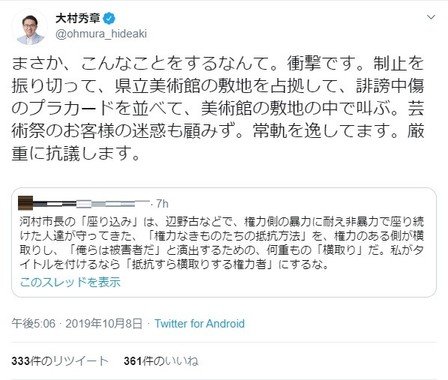Open the quoted tweet about 河村市長
This screenshot has width=448, height=380.
224,242
